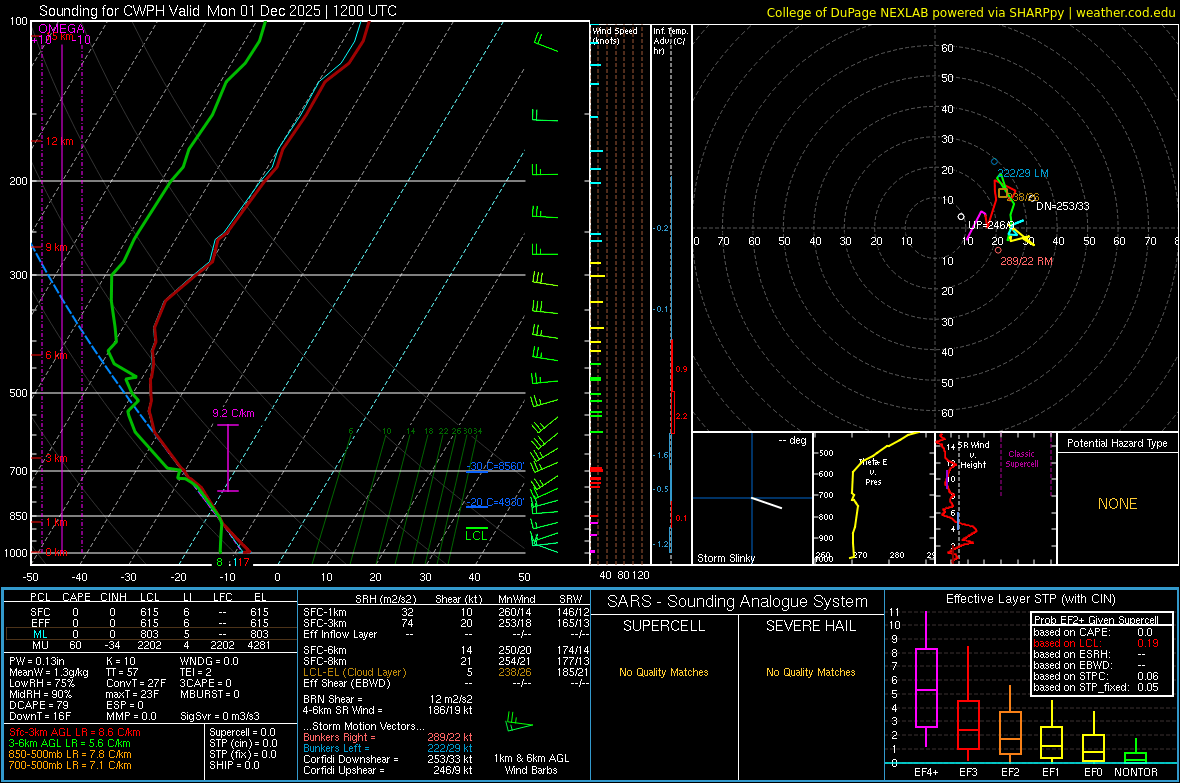The width and height of the screenshot is (1180, 783).
Task: Click the Theta-E v. Pres label
Action: [x=873, y=471]
